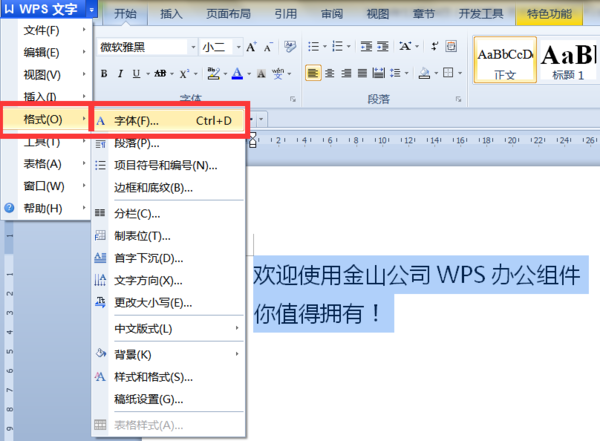Apply paragraph shading fill
Image resolution: width=600 pixels, height=441 pixels.
[x=424, y=73]
